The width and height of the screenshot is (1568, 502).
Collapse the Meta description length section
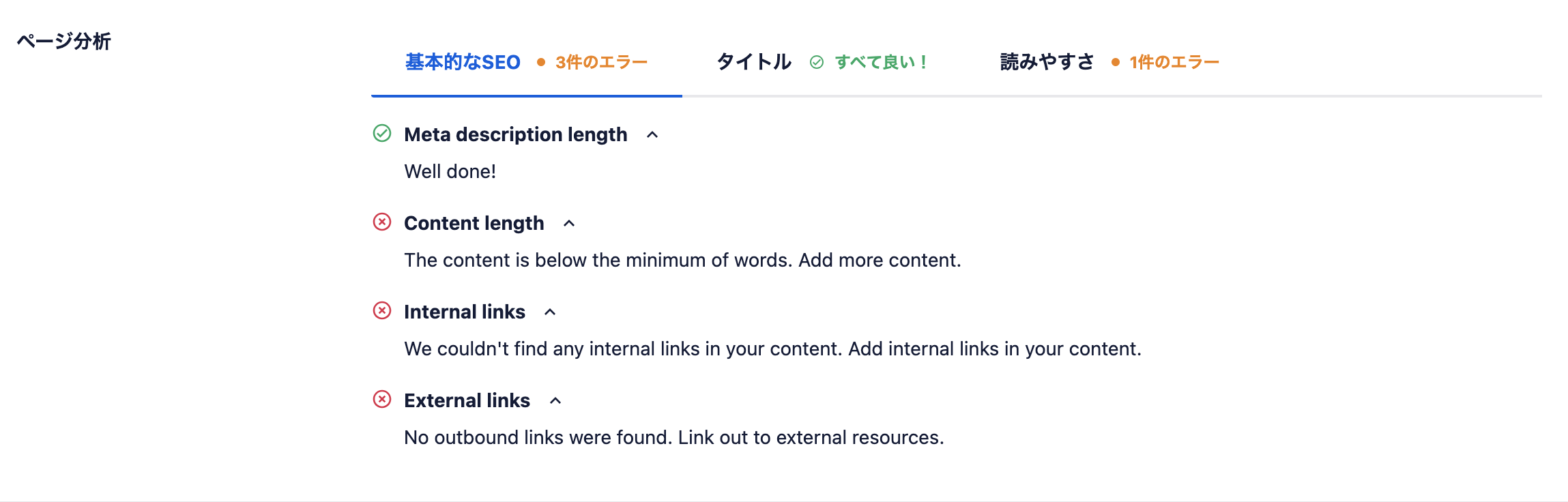click(x=652, y=135)
